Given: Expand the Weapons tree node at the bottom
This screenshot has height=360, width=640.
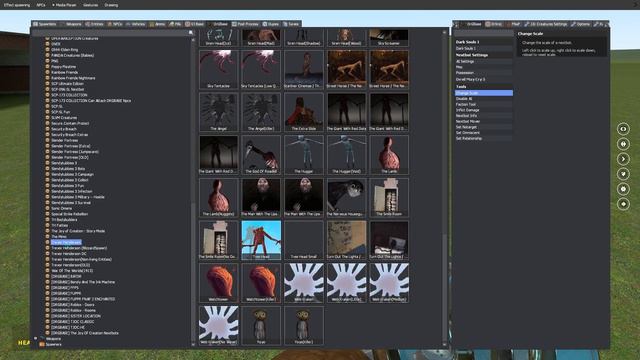Looking at the screenshot, I should click(36, 338).
